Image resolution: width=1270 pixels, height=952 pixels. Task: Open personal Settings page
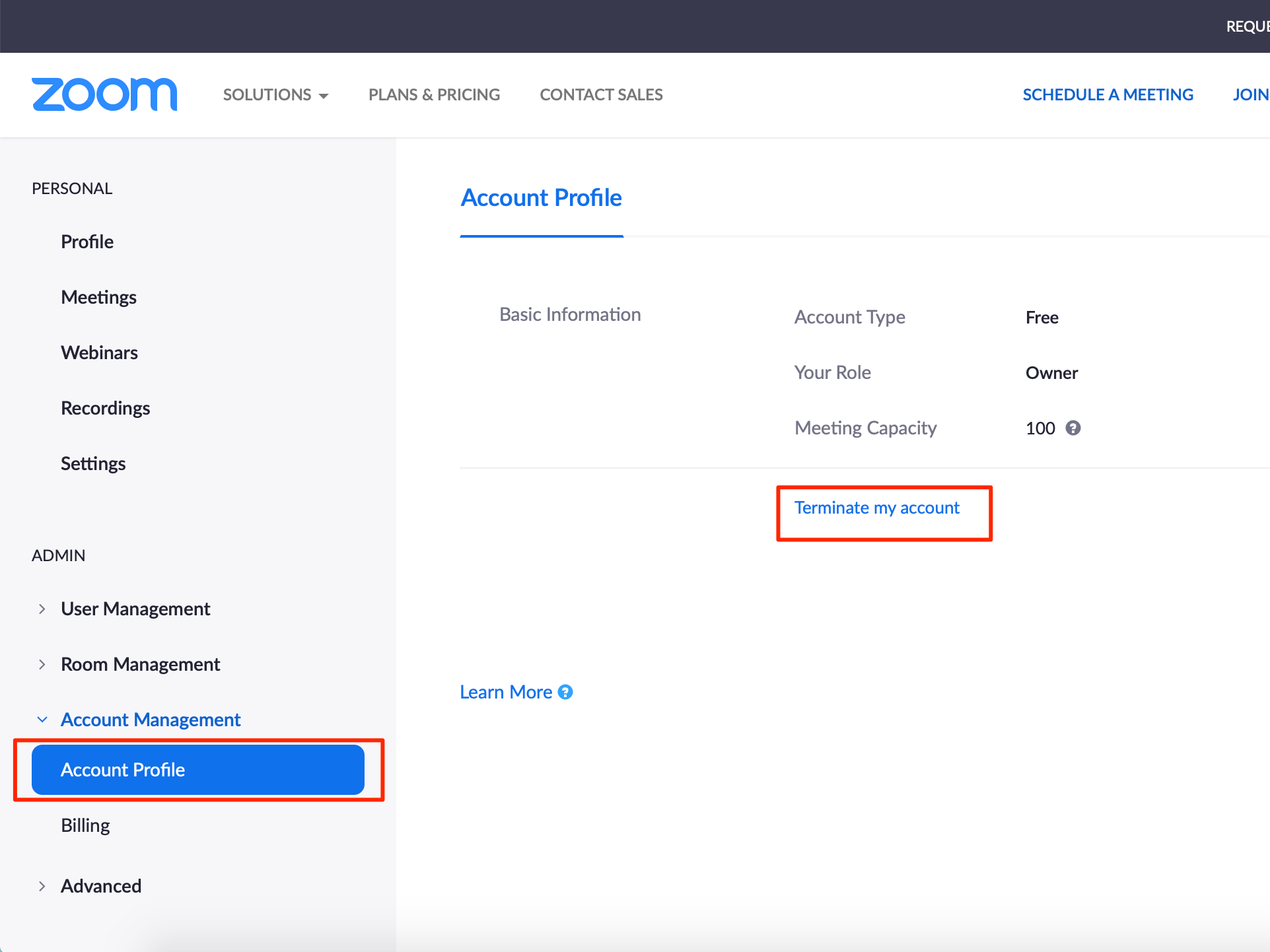click(93, 463)
